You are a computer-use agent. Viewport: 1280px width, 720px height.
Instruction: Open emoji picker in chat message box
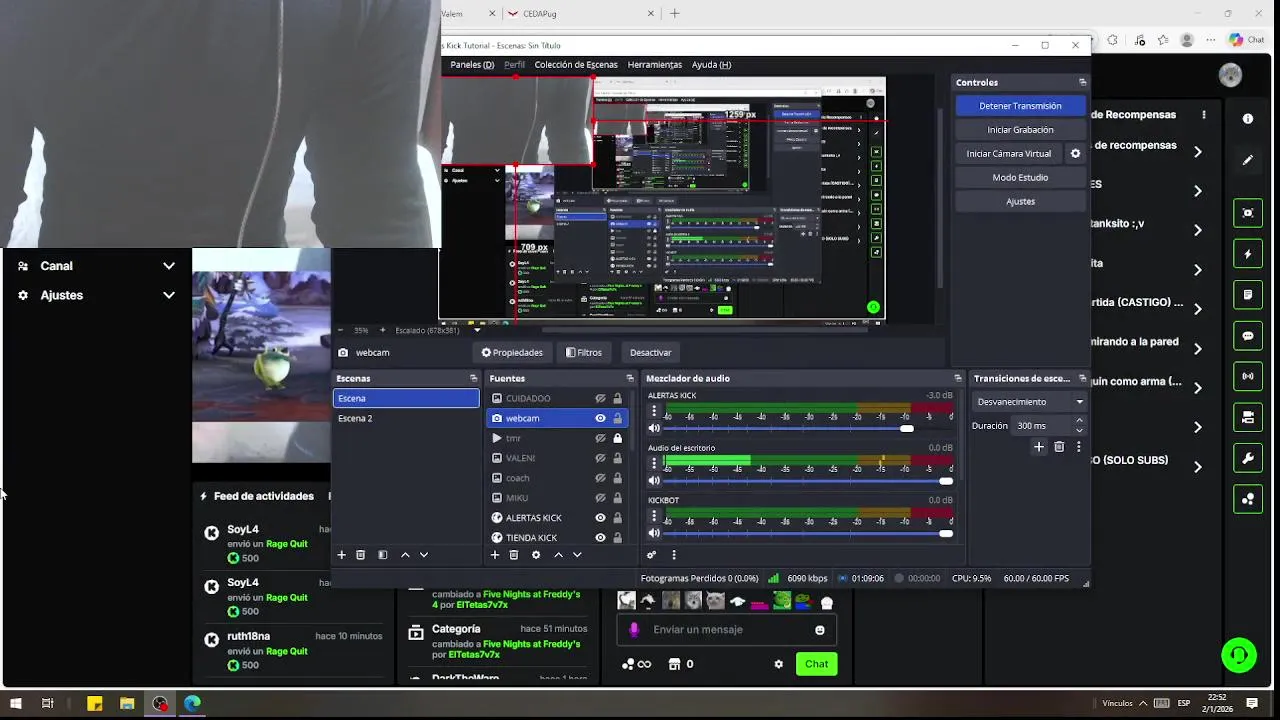point(820,630)
